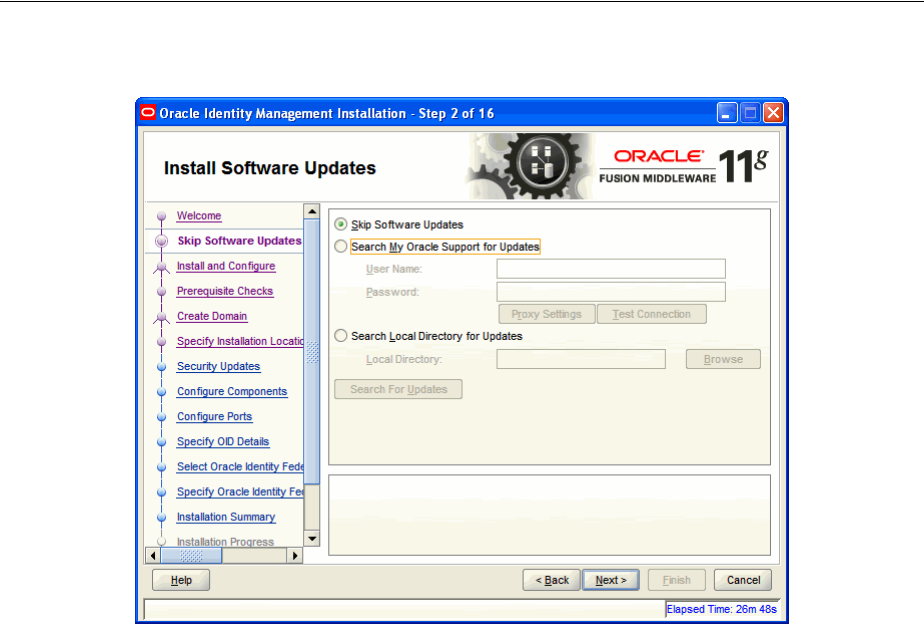Click the User Name input field
Screen dimensions: 924x624
[611, 269]
